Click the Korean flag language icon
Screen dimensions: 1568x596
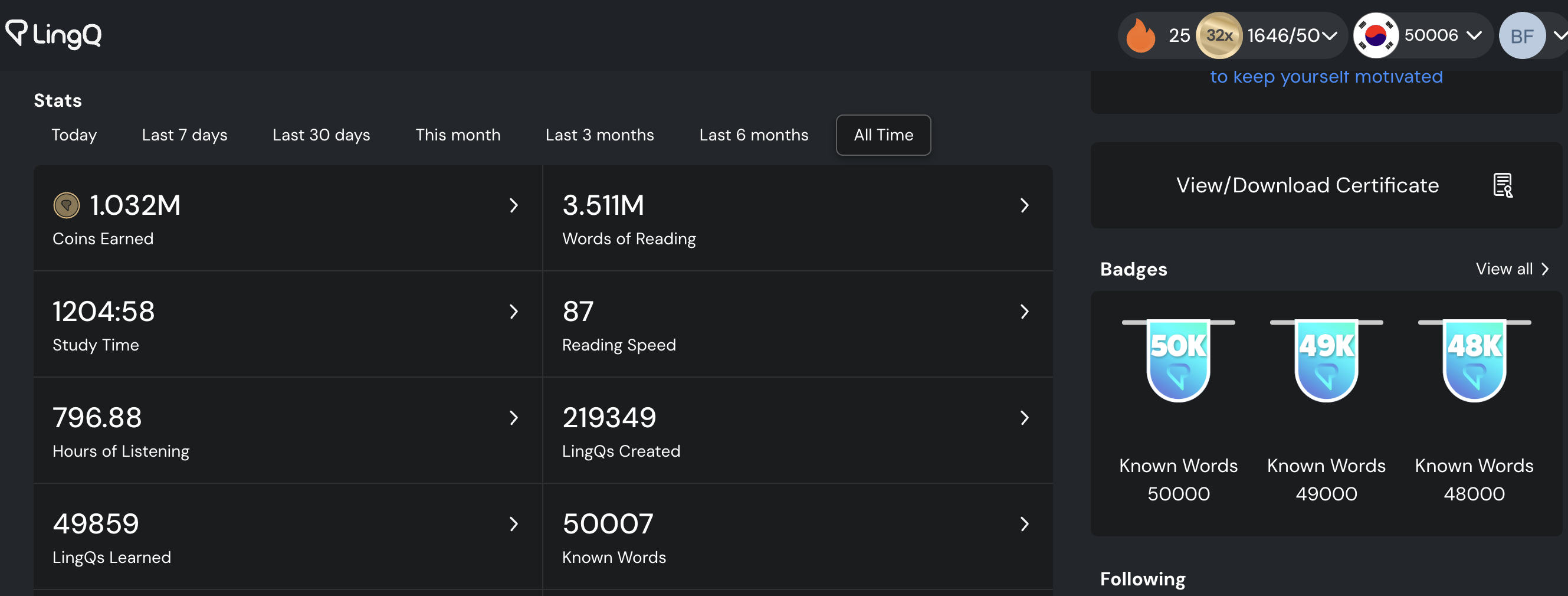click(x=1375, y=35)
